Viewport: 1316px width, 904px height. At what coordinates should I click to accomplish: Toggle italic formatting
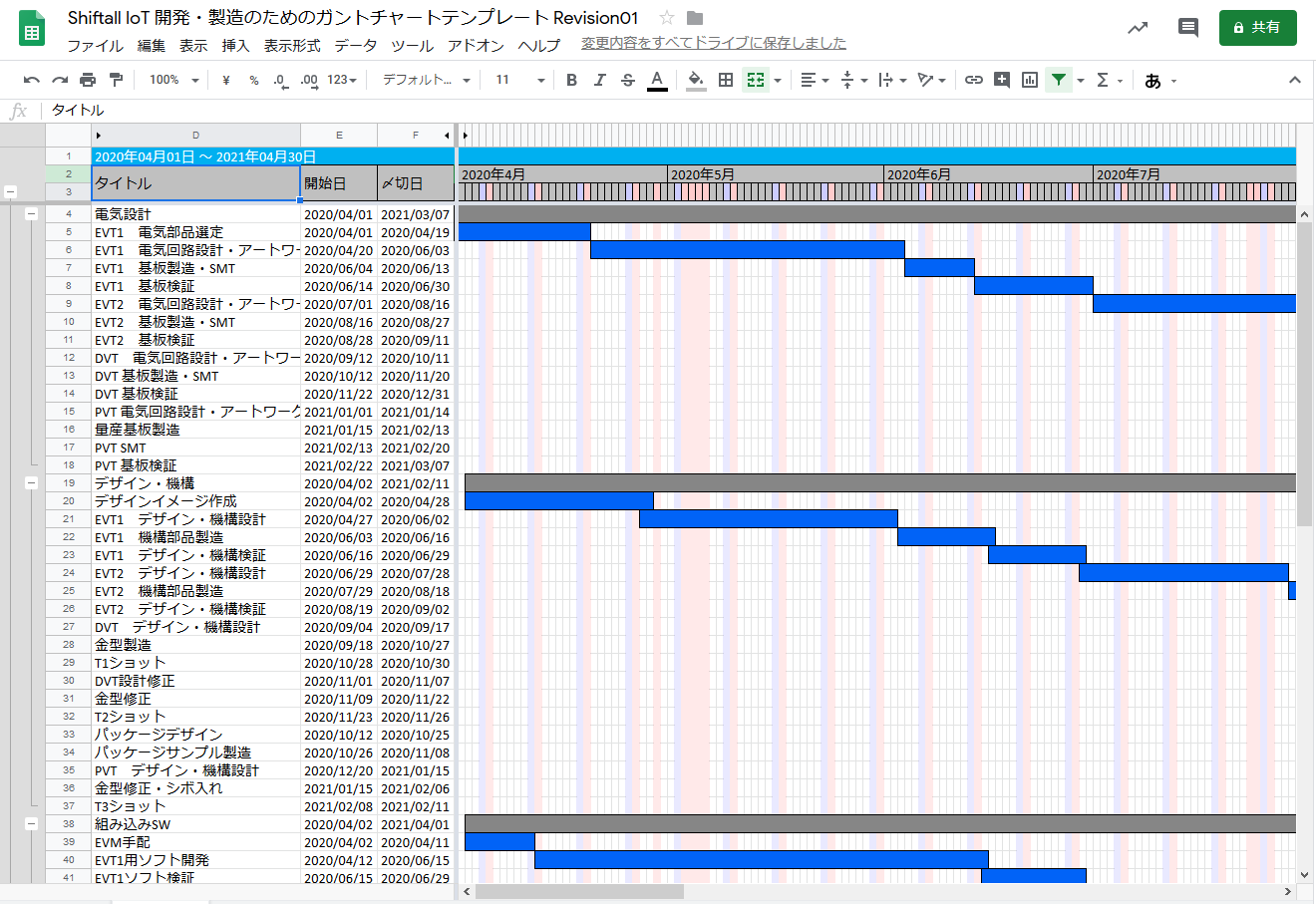click(x=599, y=80)
